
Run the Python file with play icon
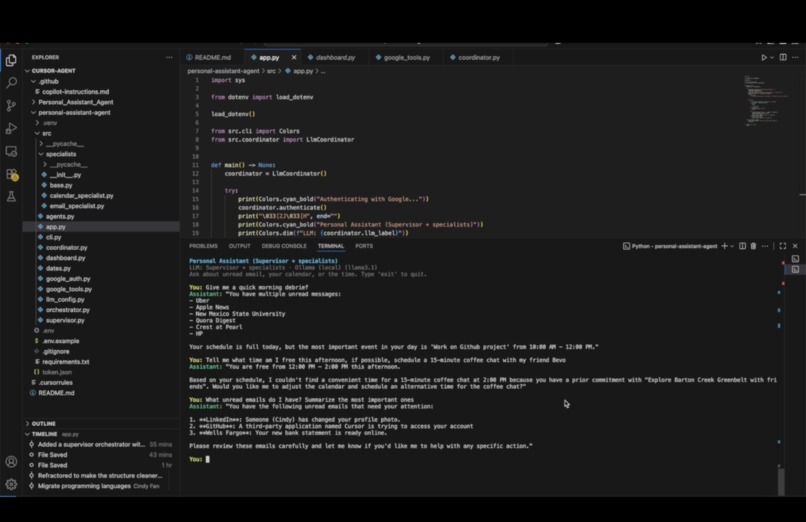[764, 58]
